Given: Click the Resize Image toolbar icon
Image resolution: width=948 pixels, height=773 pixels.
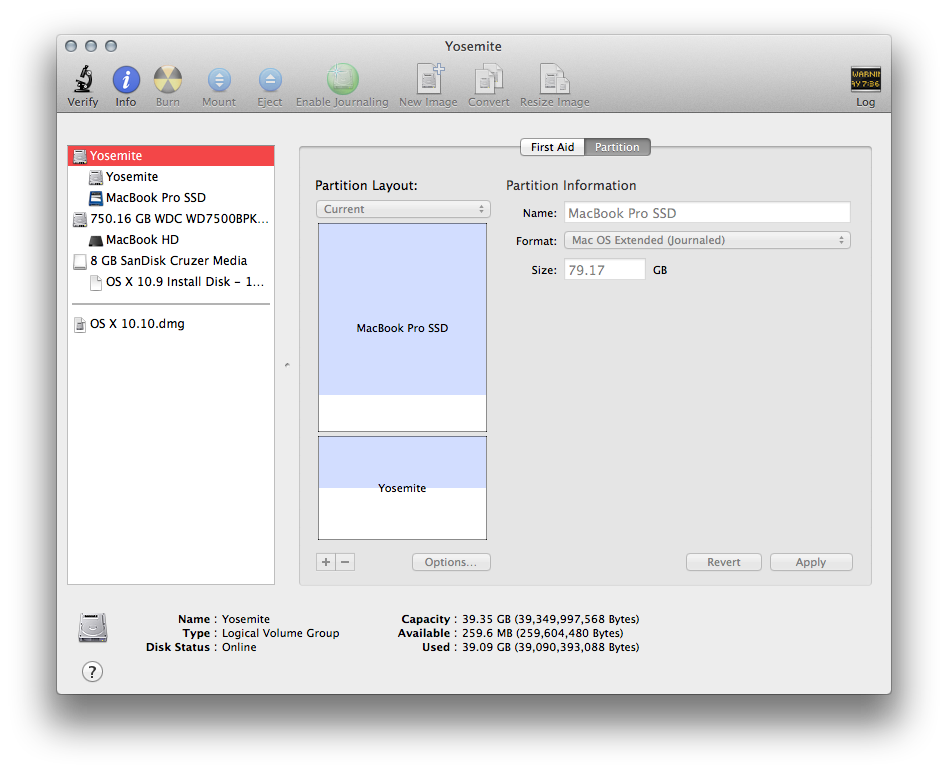Looking at the screenshot, I should click(x=554, y=79).
